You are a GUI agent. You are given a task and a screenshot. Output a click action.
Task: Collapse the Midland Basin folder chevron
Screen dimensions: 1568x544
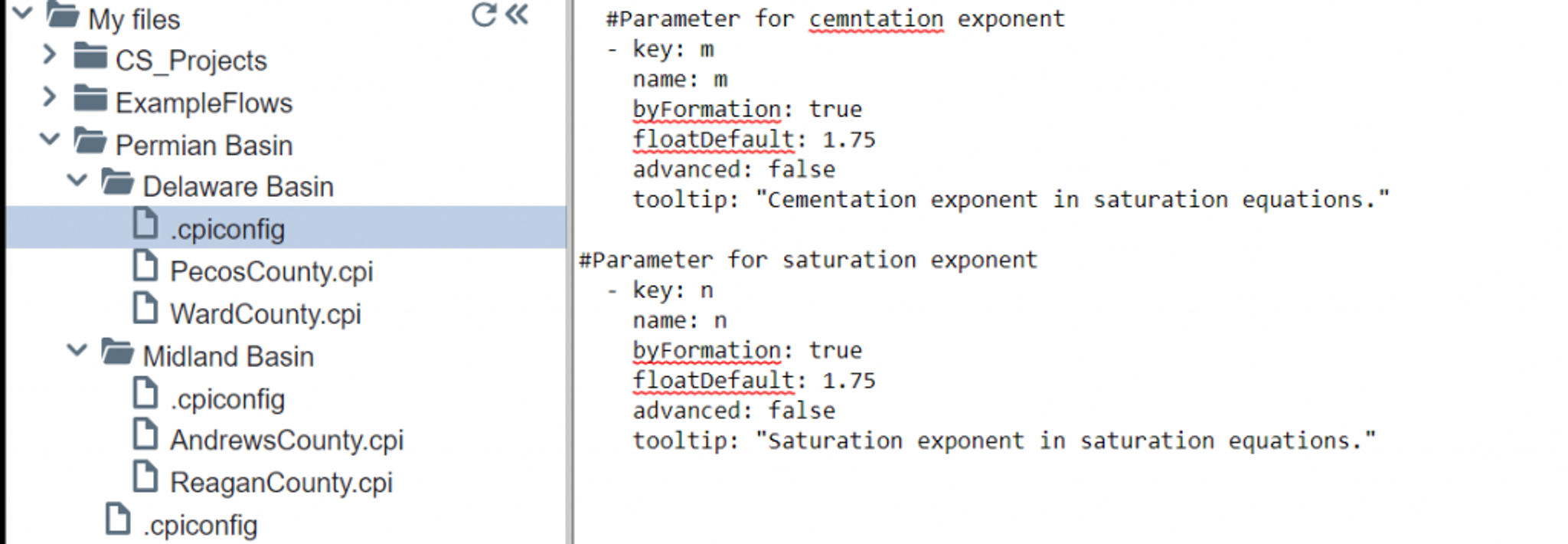click(x=77, y=351)
